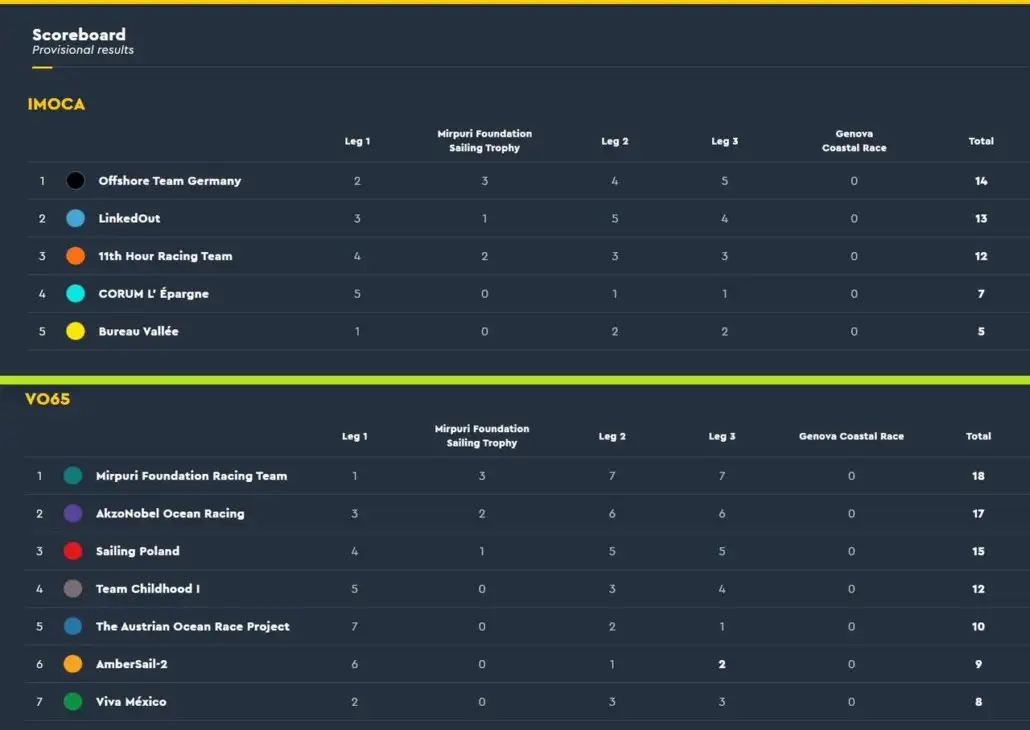This screenshot has width=1030, height=730.
Task: Click Mirpuri Foundation Racing Team Leg 2 score
Action: pos(612,476)
